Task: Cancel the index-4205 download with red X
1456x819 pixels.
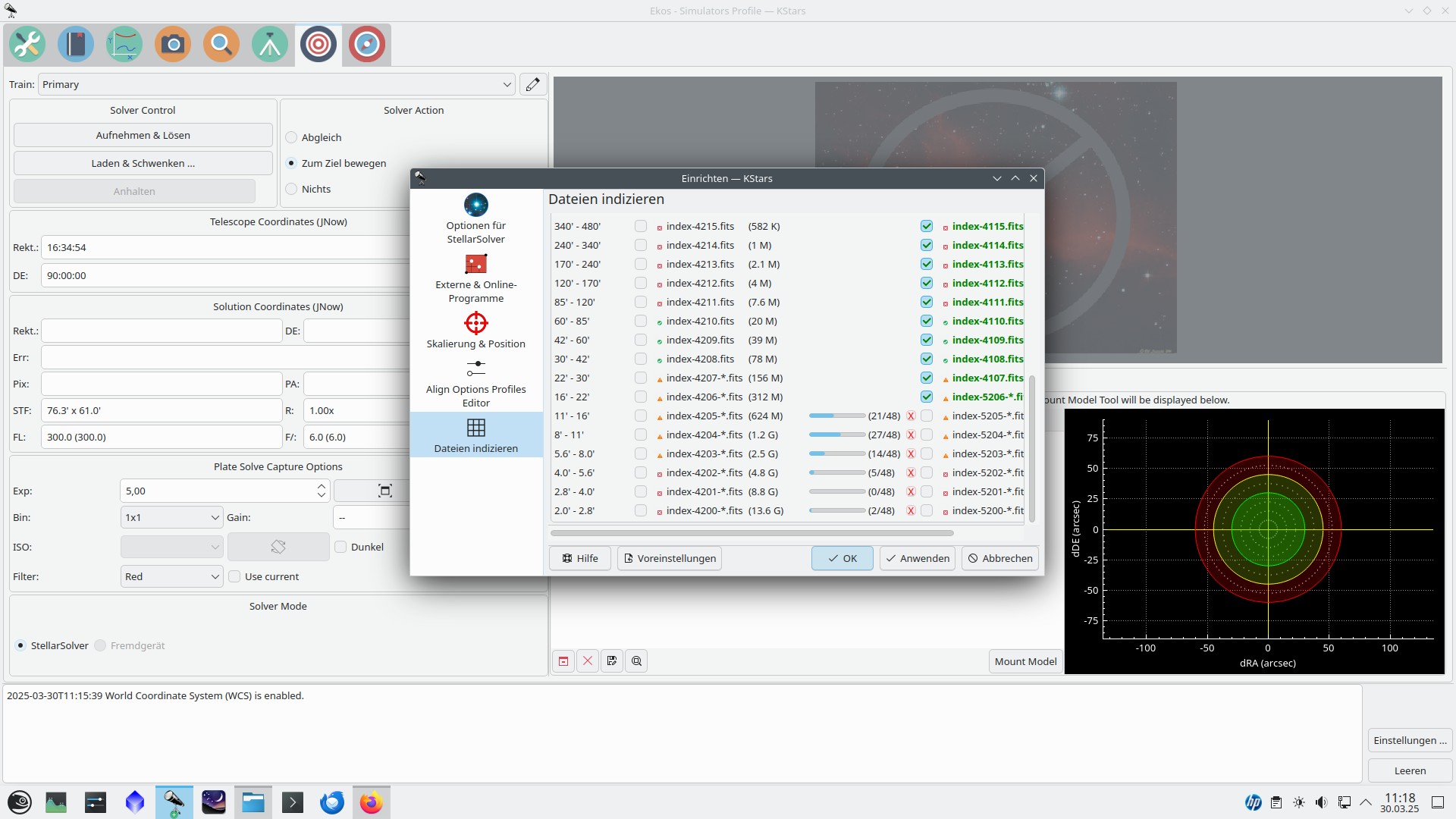Action: [911, 416]
